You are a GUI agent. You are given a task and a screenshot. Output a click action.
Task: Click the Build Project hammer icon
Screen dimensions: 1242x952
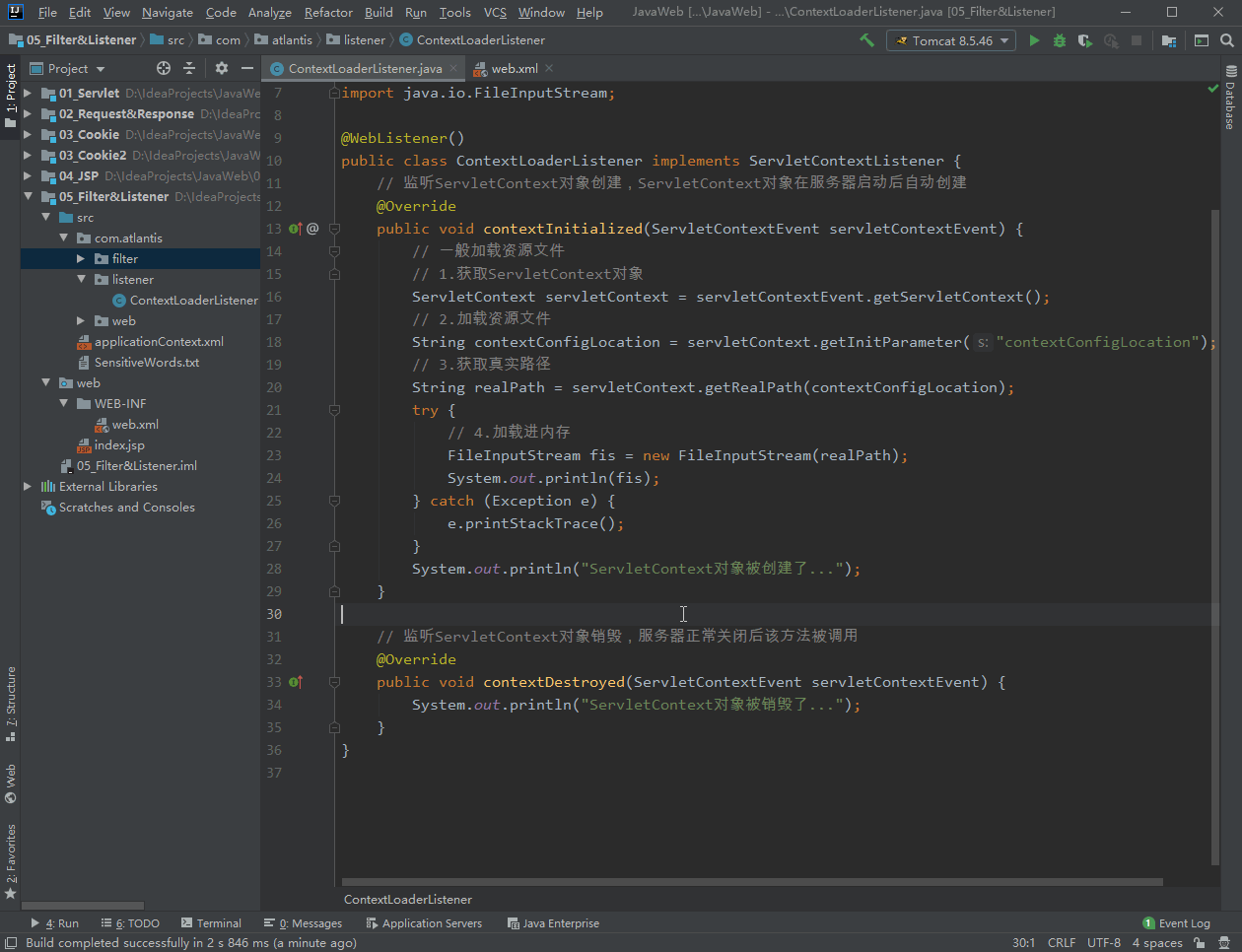pos(867,40)
